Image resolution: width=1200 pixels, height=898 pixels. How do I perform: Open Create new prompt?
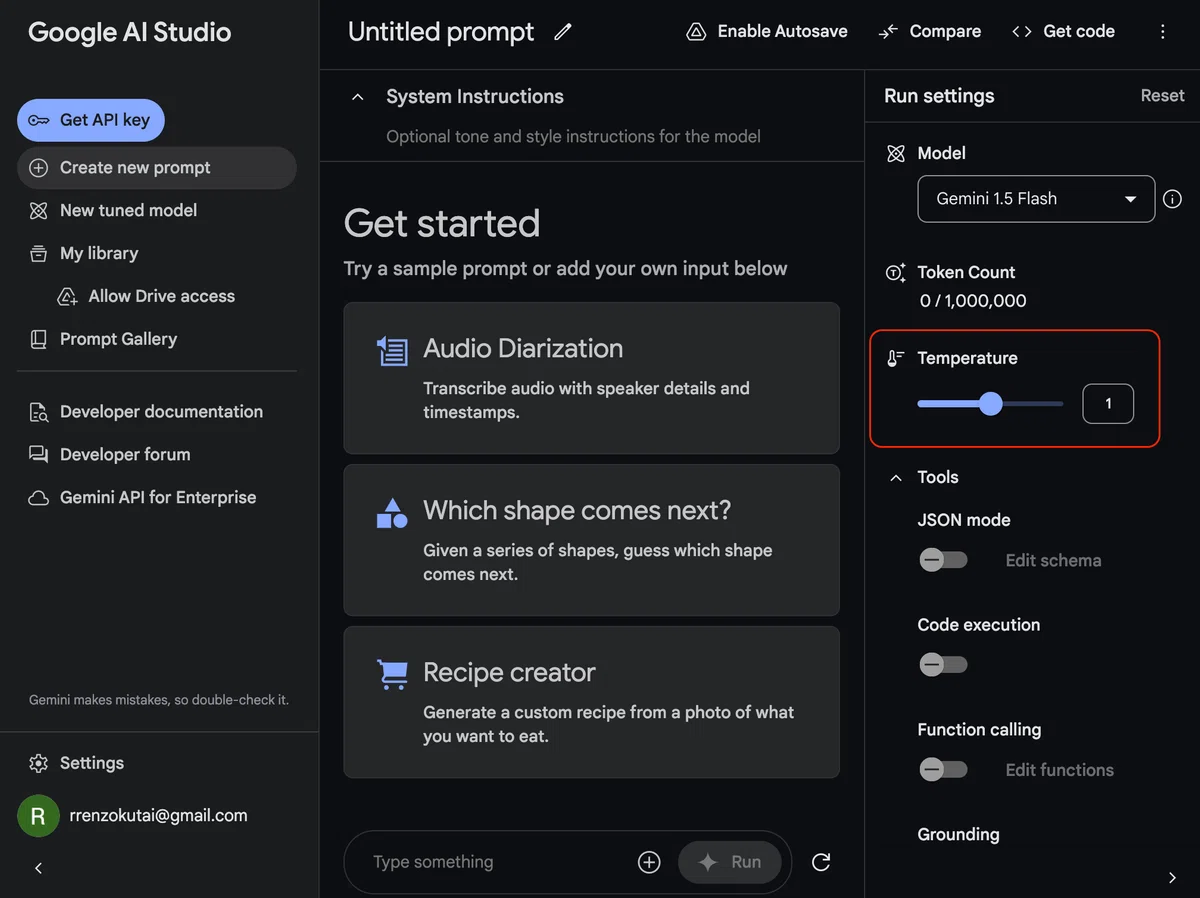[x=157, y=168]
